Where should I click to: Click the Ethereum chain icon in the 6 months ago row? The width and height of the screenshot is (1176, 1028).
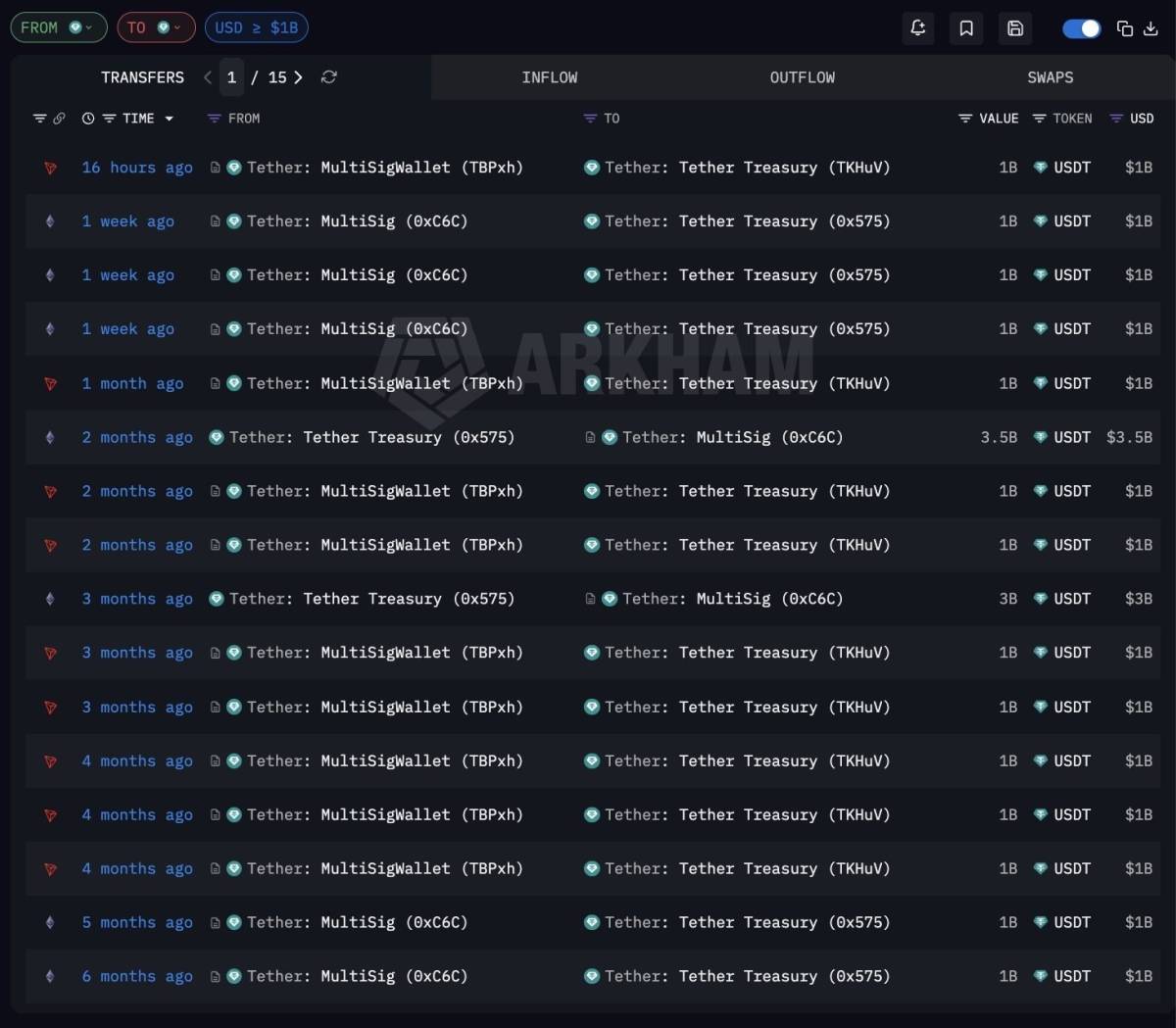point(50,977)
